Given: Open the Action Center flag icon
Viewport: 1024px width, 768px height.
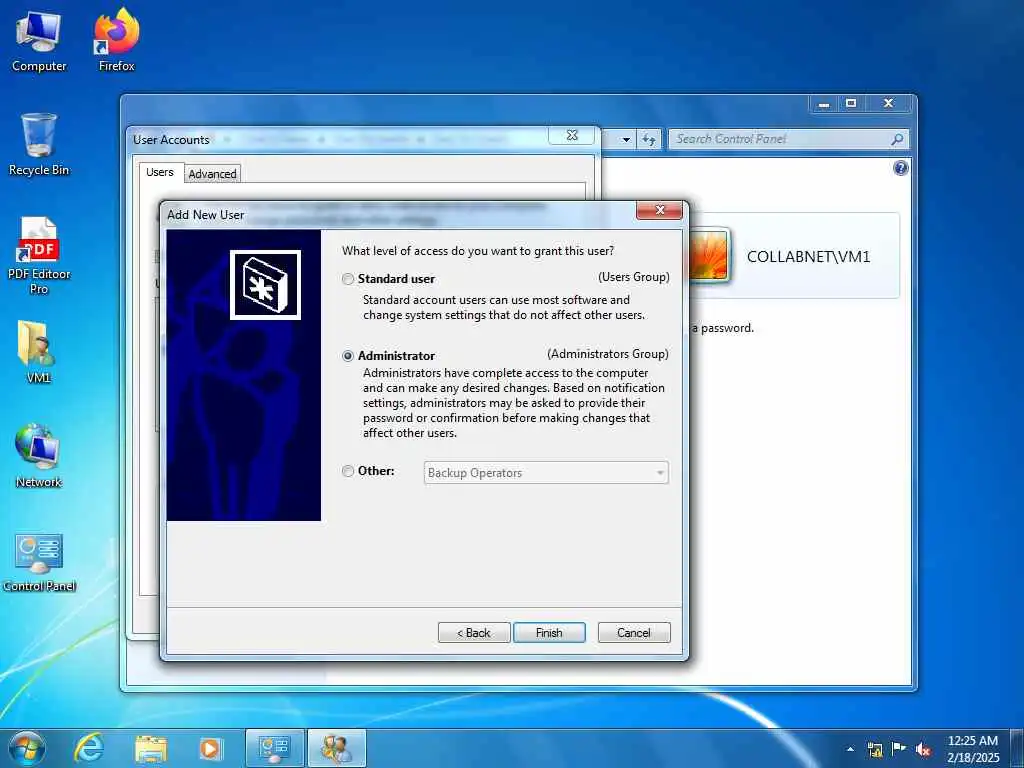Looking at the screenshot, I should click(899, 749).
